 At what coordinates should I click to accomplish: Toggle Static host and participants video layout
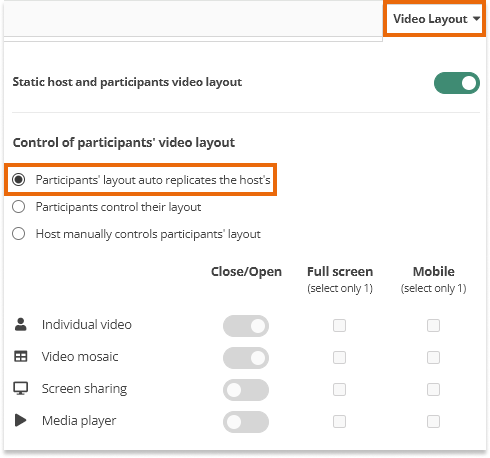click(457, 83)
